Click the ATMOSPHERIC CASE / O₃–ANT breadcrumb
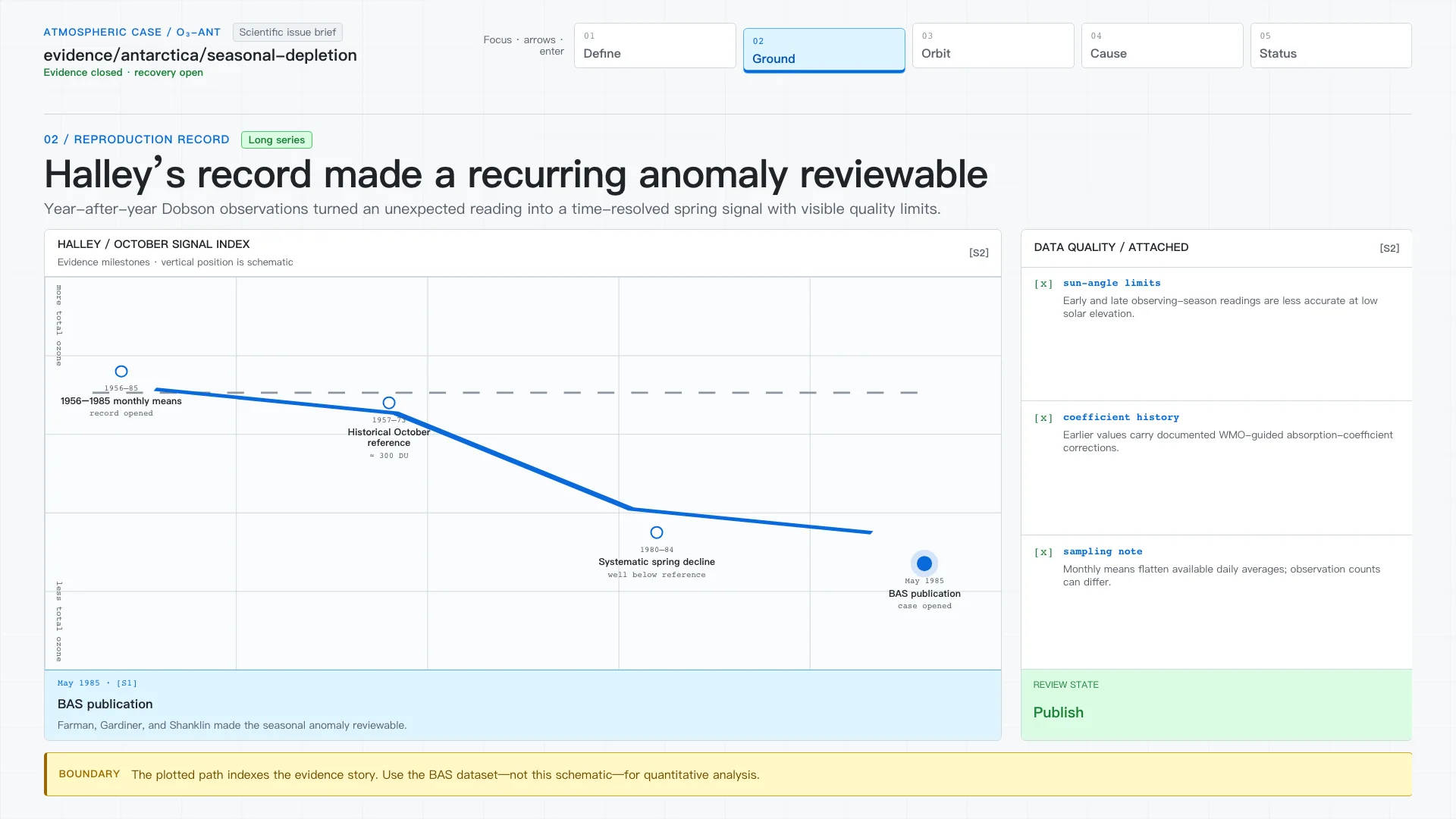The image size is (1456, 819). pos(132,32)
